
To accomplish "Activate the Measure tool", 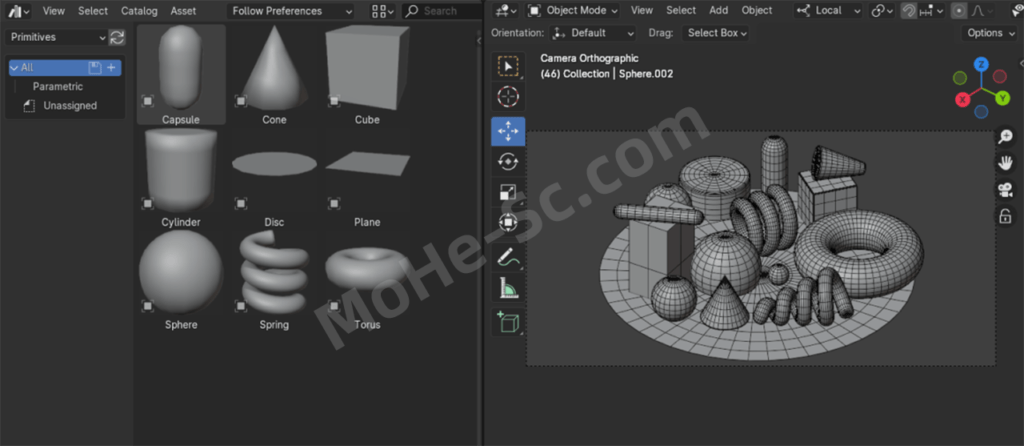I will pos(508,289).
